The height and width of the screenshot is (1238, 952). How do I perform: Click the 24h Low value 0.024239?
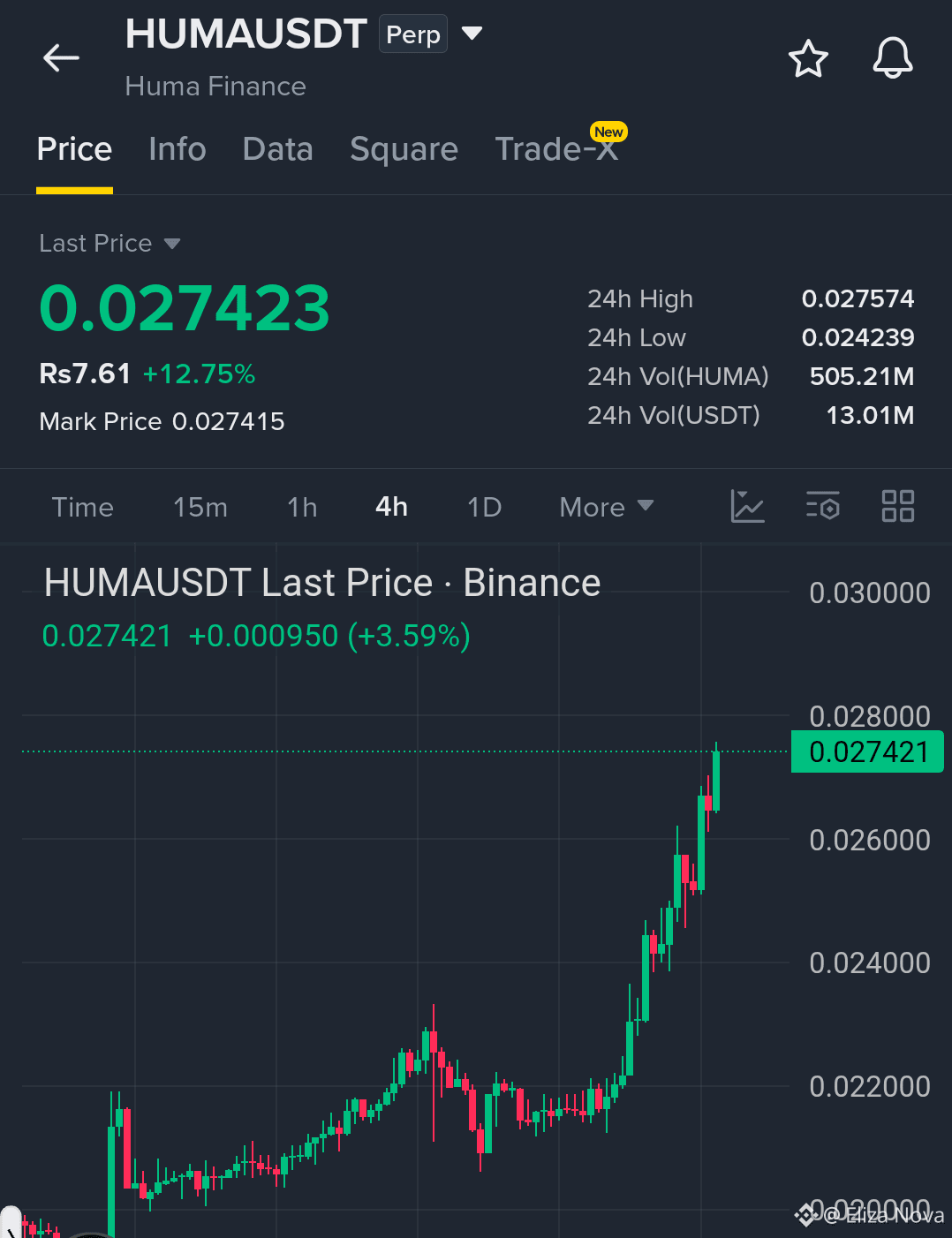click(x=858, y=337)
